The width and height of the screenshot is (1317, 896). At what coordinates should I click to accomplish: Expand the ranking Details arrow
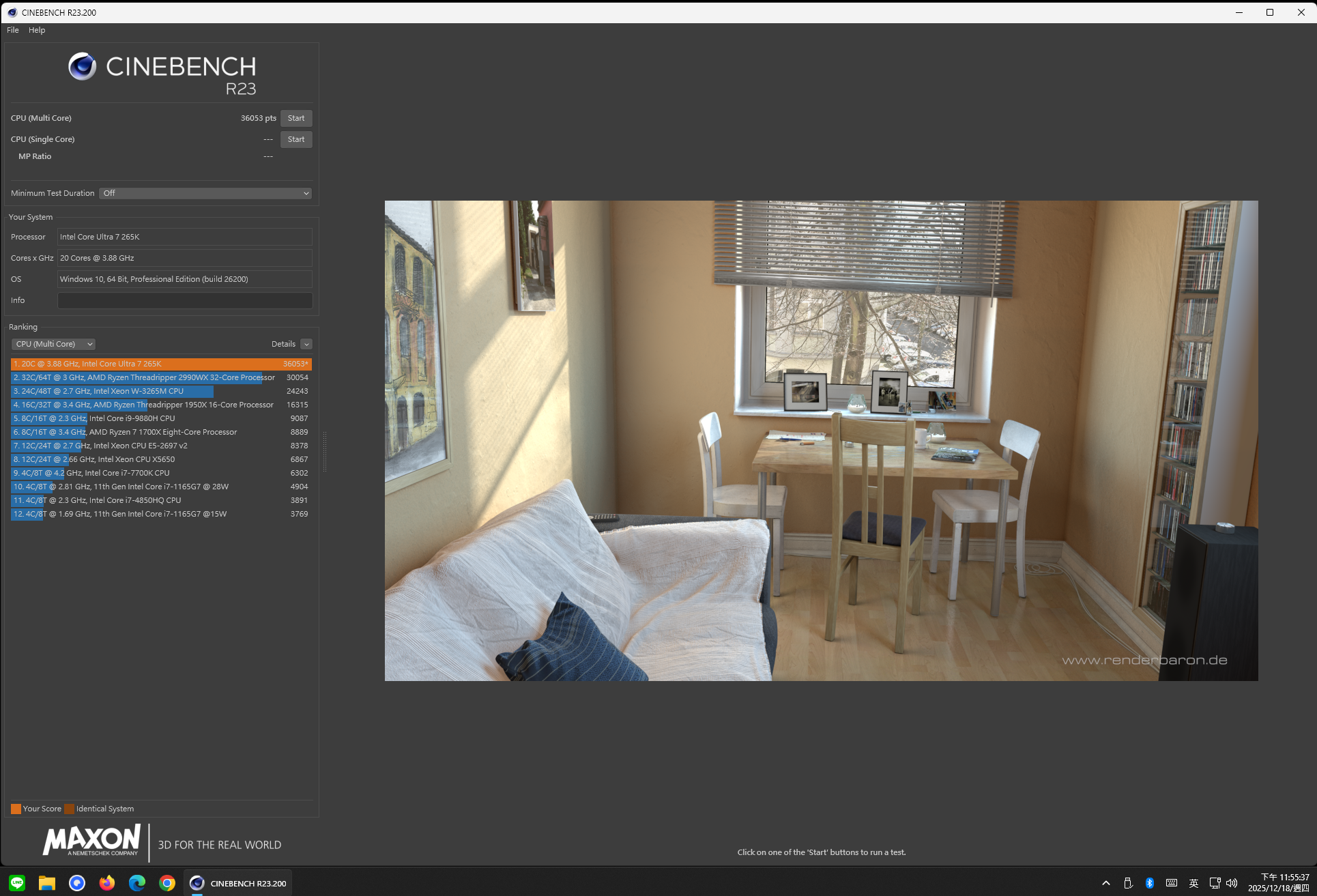tap(306, 344)
